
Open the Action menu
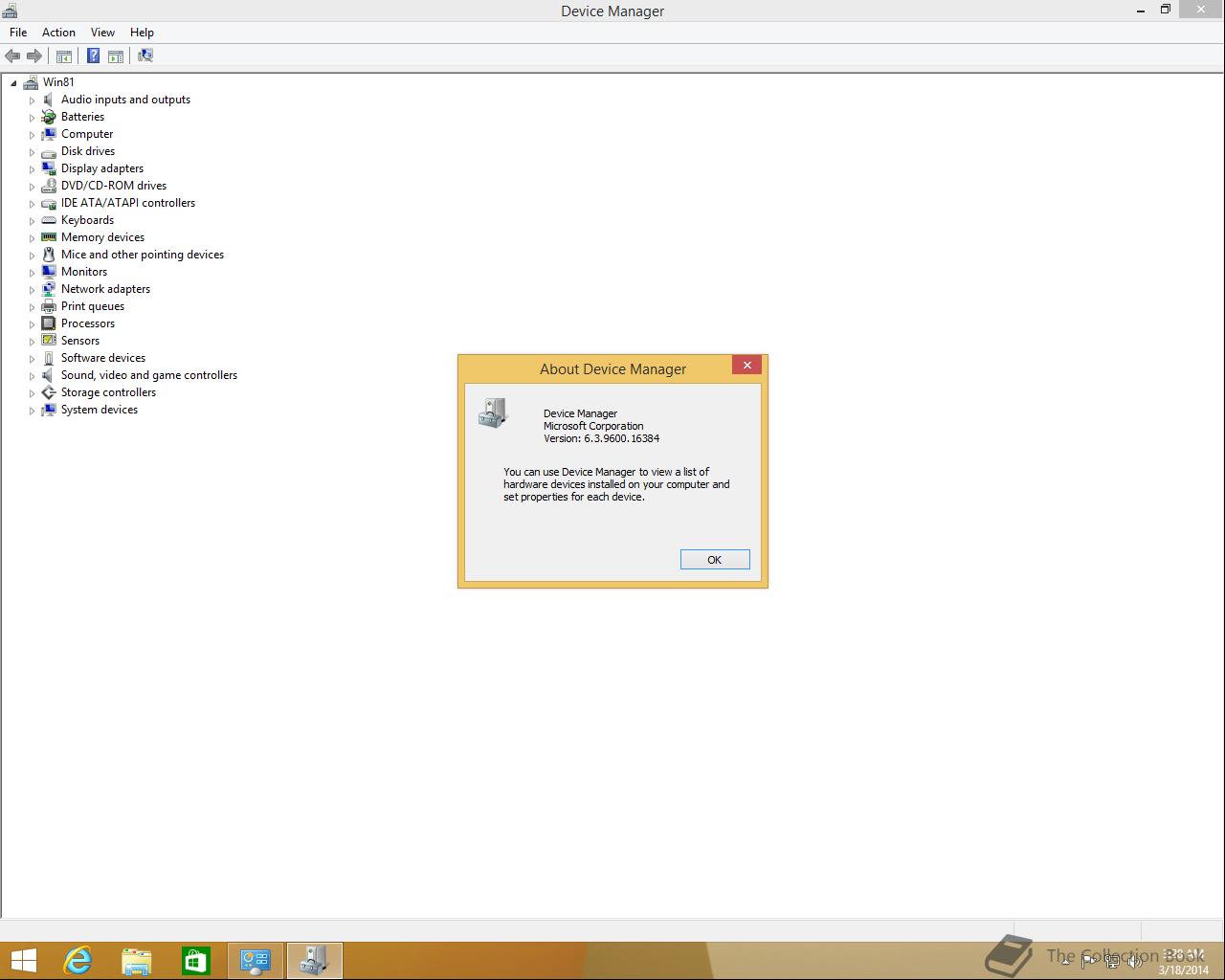(58, 33)
